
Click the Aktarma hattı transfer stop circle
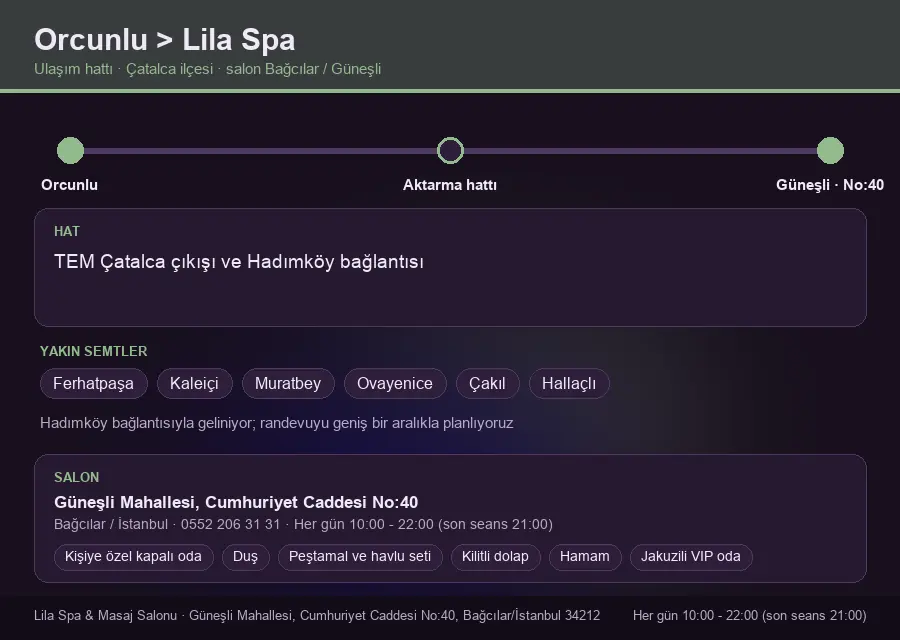[x=450, y=151]
